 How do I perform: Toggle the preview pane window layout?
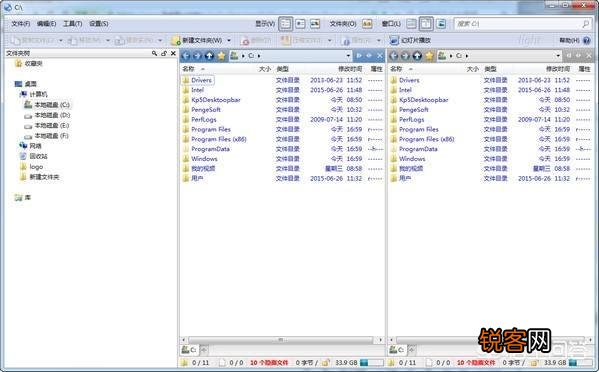(441, 24)
